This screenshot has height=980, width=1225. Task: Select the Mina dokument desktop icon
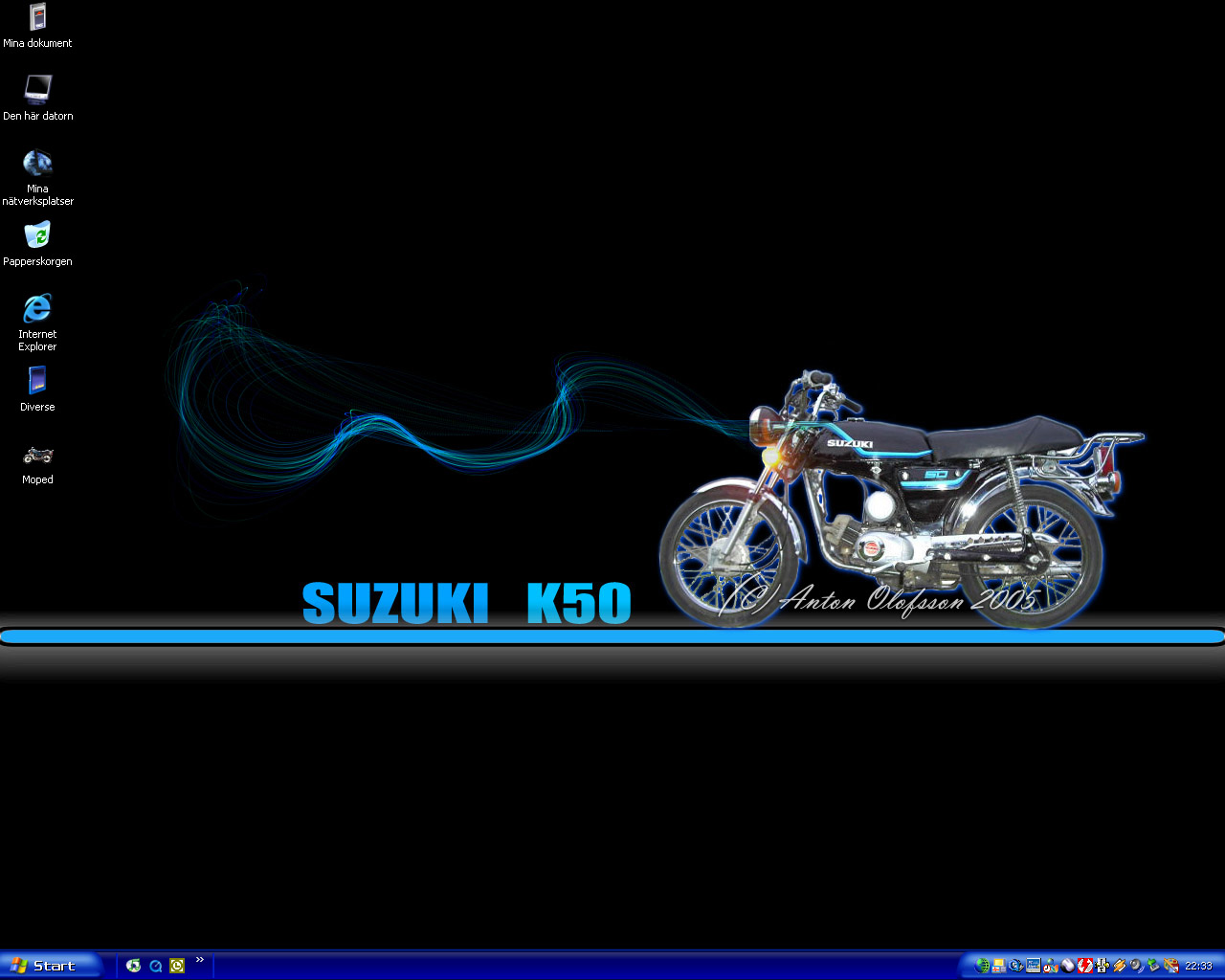pyautogui.click(x=37, y=26)
